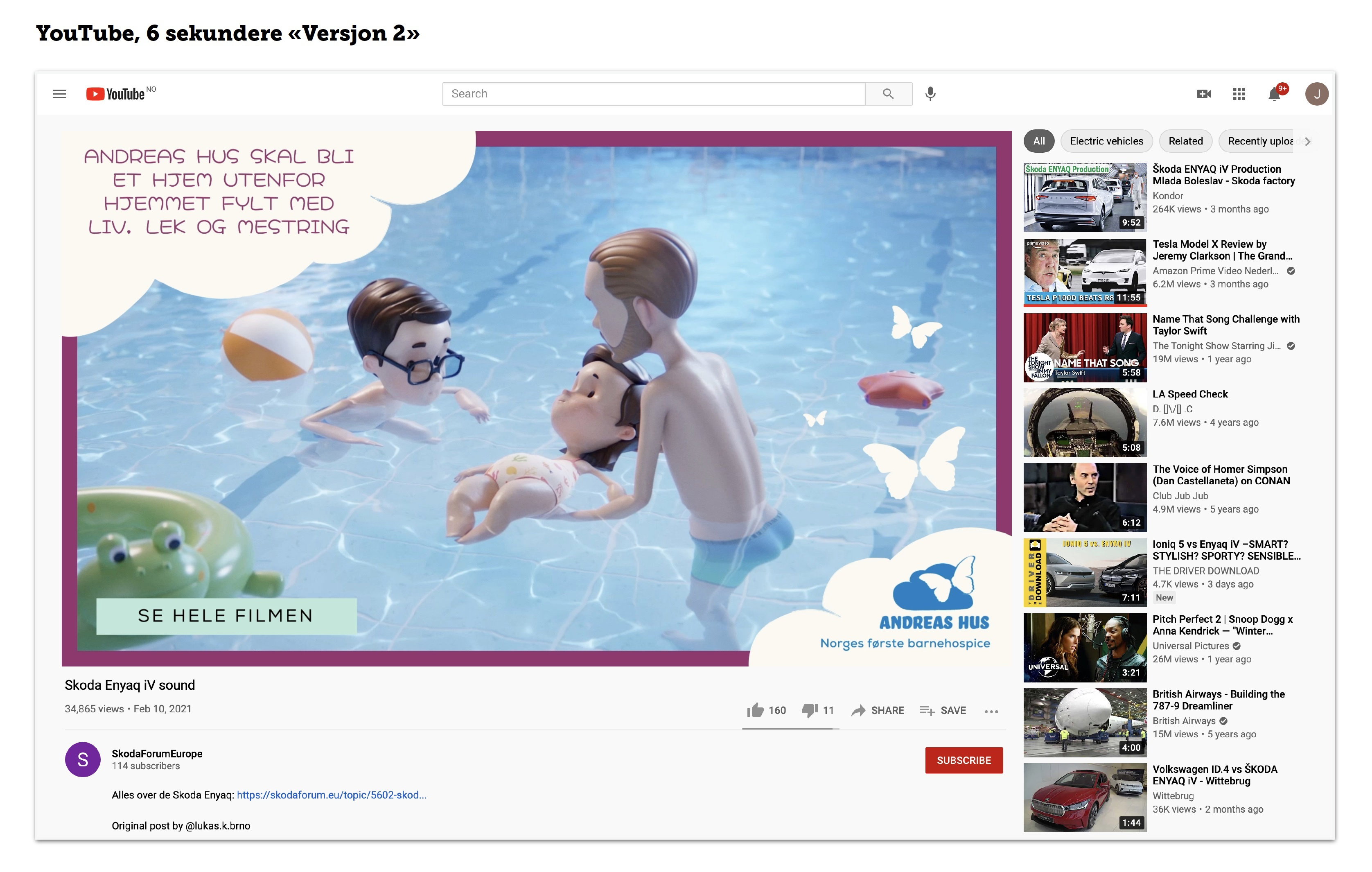This screenshot has width=1372, height=872.
Task: Open the account avatar menu
Action: (x=1317, y=94)
